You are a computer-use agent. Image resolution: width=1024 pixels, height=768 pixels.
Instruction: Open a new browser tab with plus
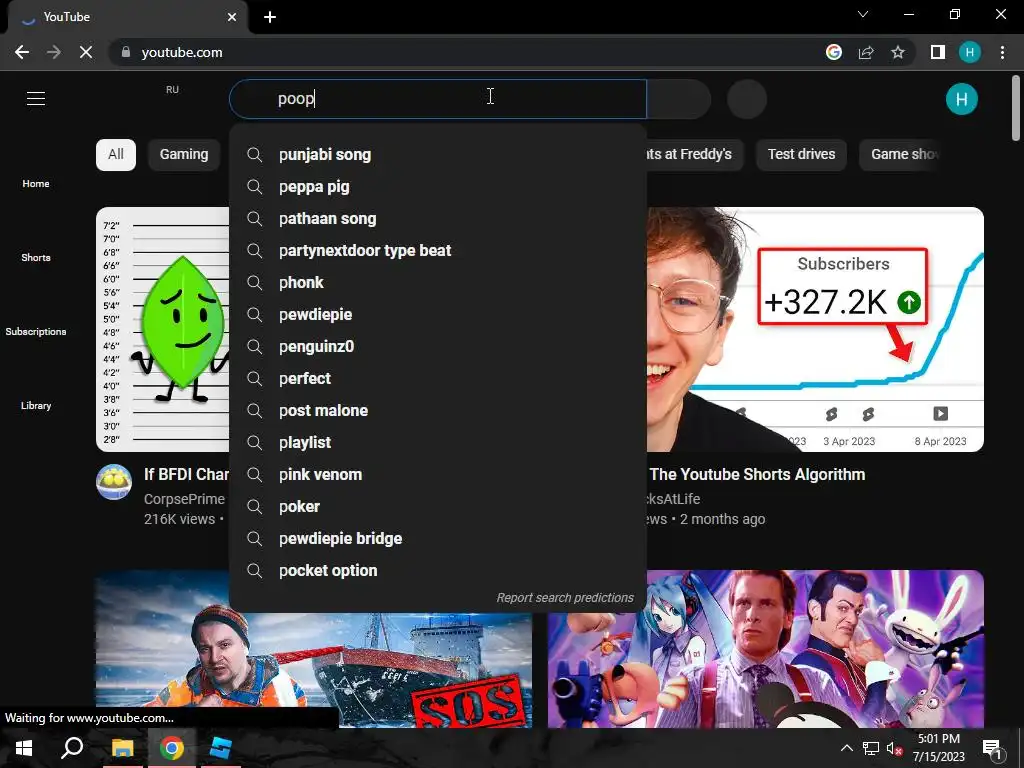(x=270, y=17)
